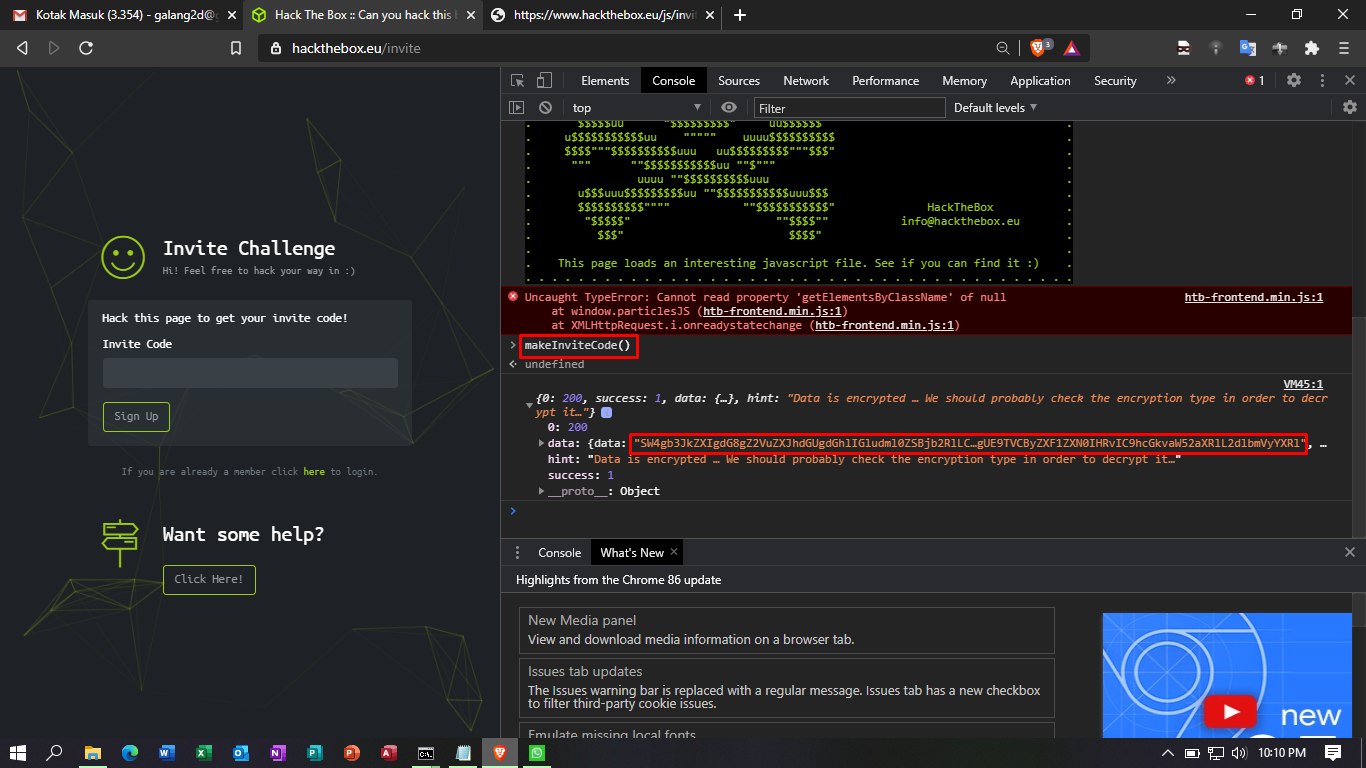Close the DevTools panel

click(1349, 81)
